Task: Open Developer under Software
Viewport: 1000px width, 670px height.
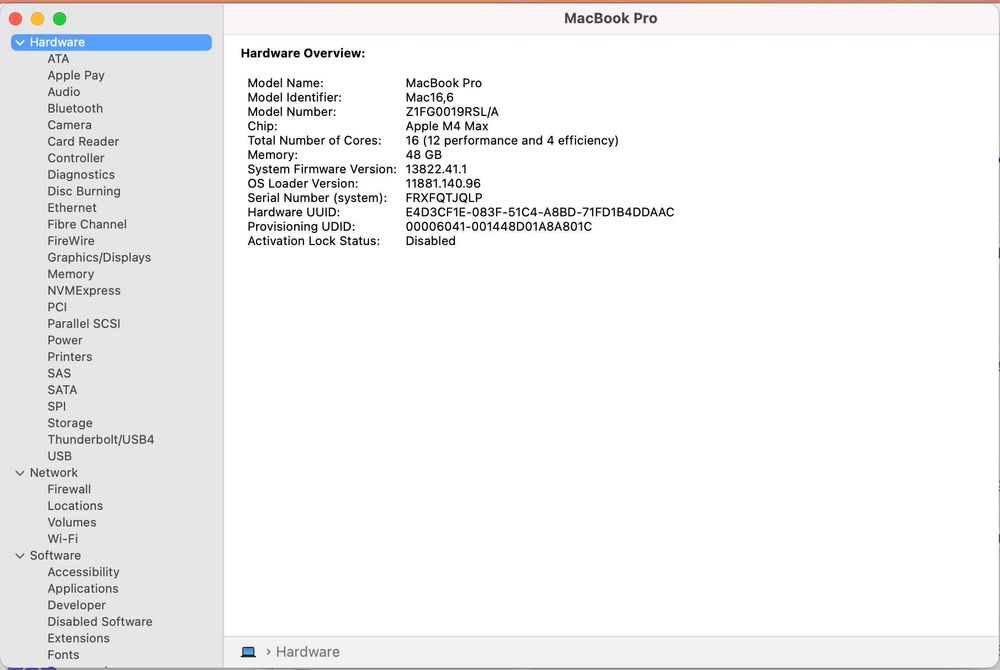Action: click(x=77, y=606)
